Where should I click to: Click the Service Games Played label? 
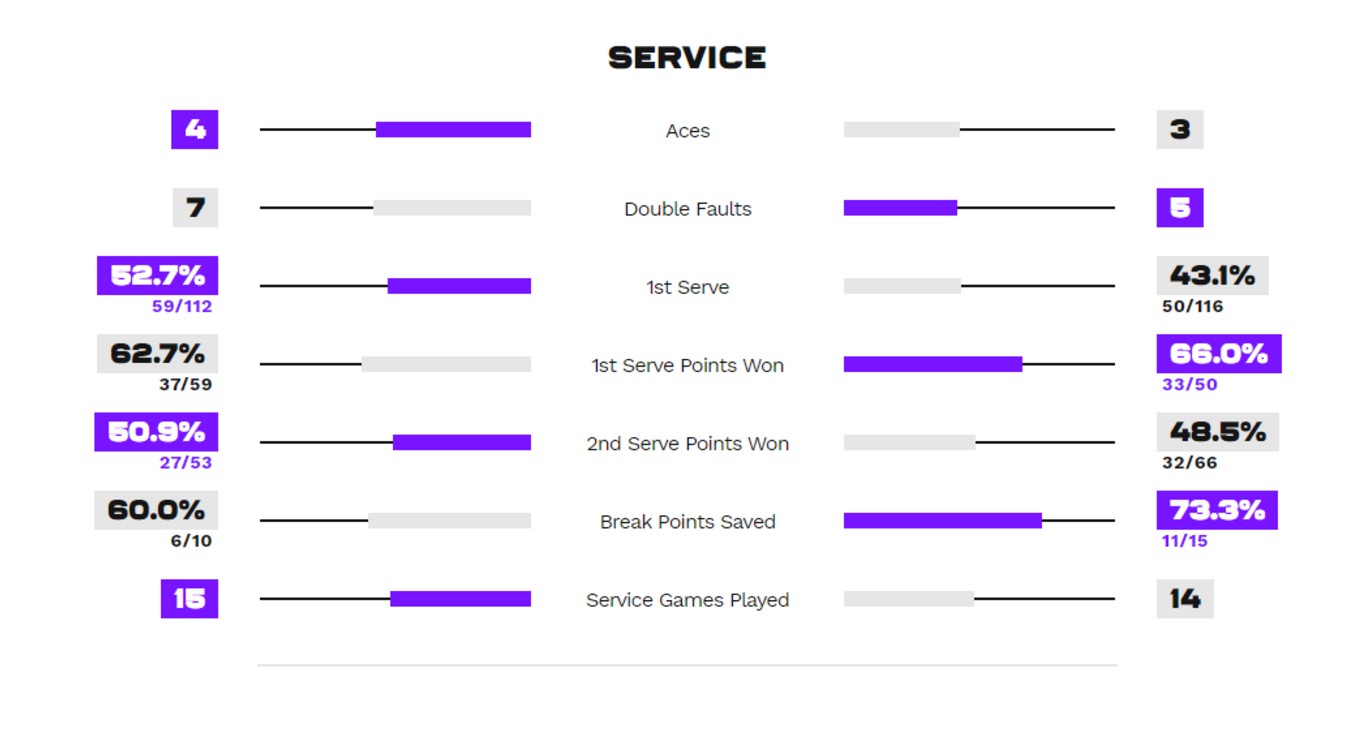click(x=687, y=600)
